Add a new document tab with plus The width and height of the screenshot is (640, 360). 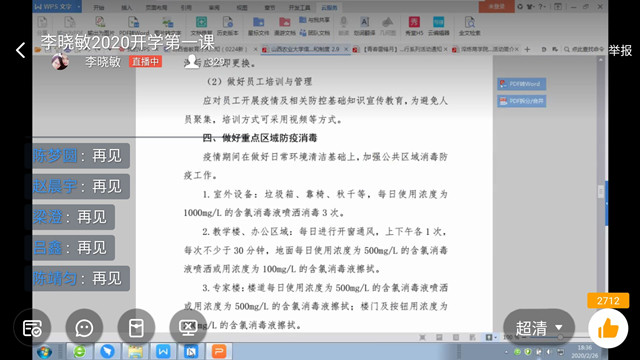[527, 49]
